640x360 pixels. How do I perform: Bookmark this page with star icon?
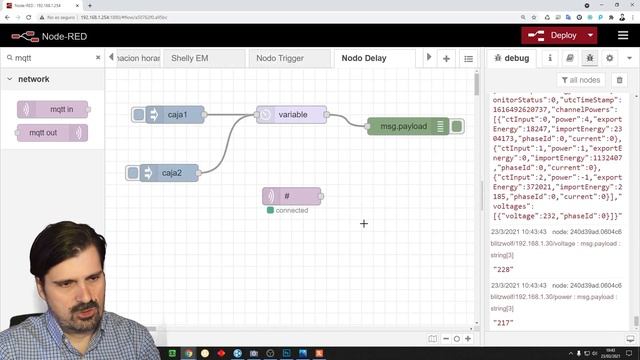(533, 18)
